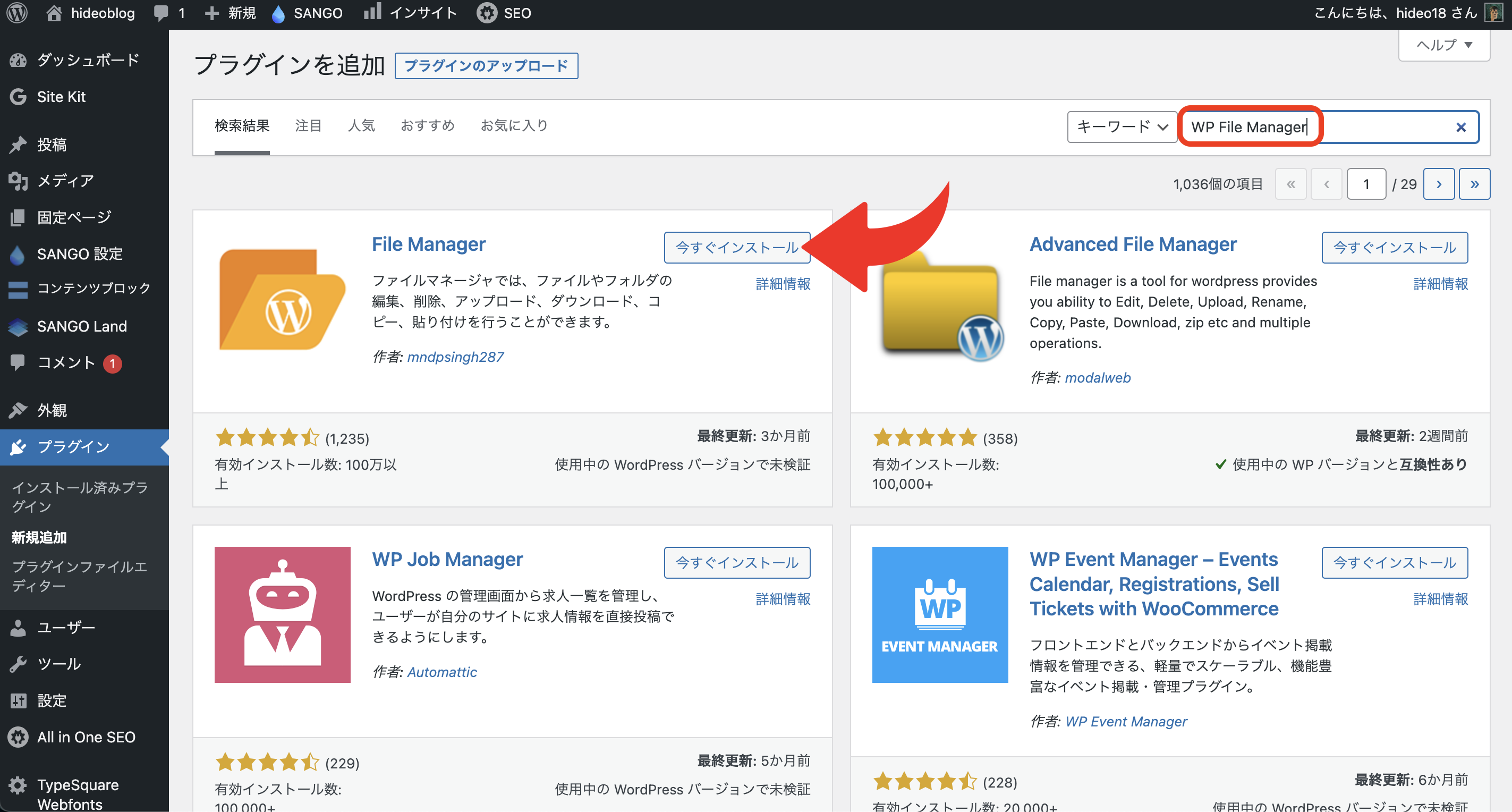
Task: Open WP Event Manager title link
Action: coord(1154,584)
